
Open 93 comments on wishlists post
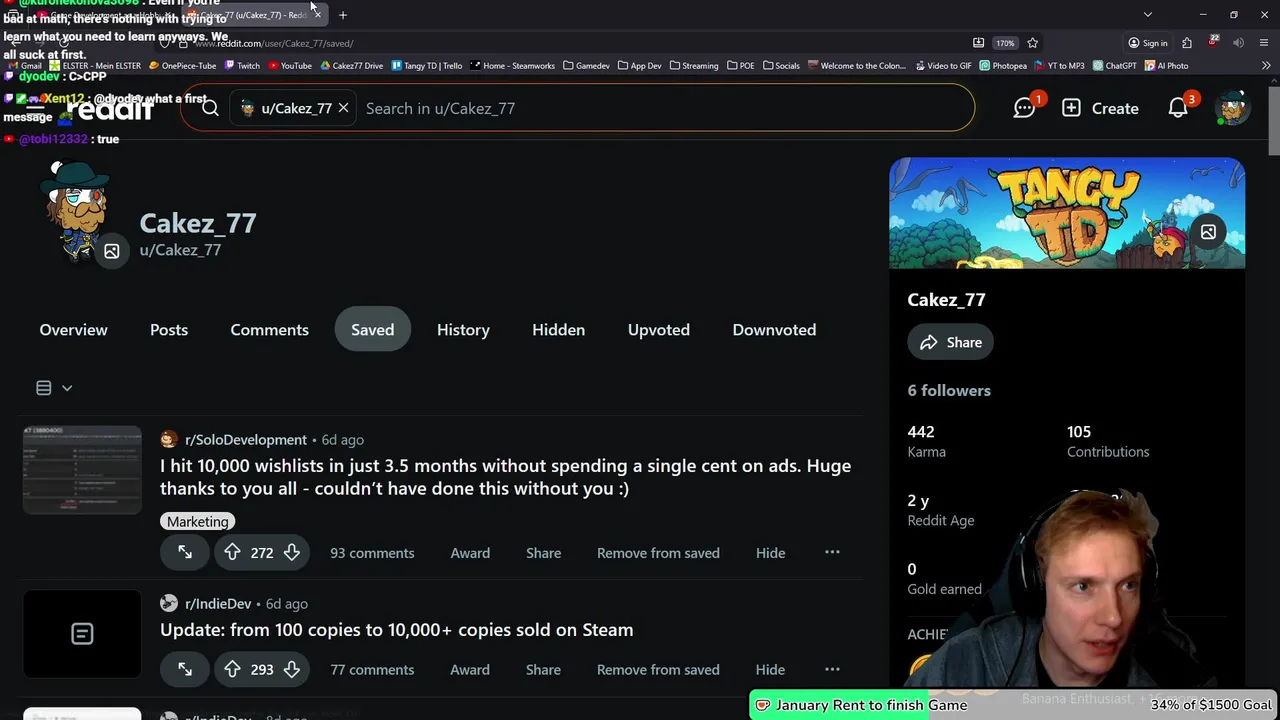[372, 553]
